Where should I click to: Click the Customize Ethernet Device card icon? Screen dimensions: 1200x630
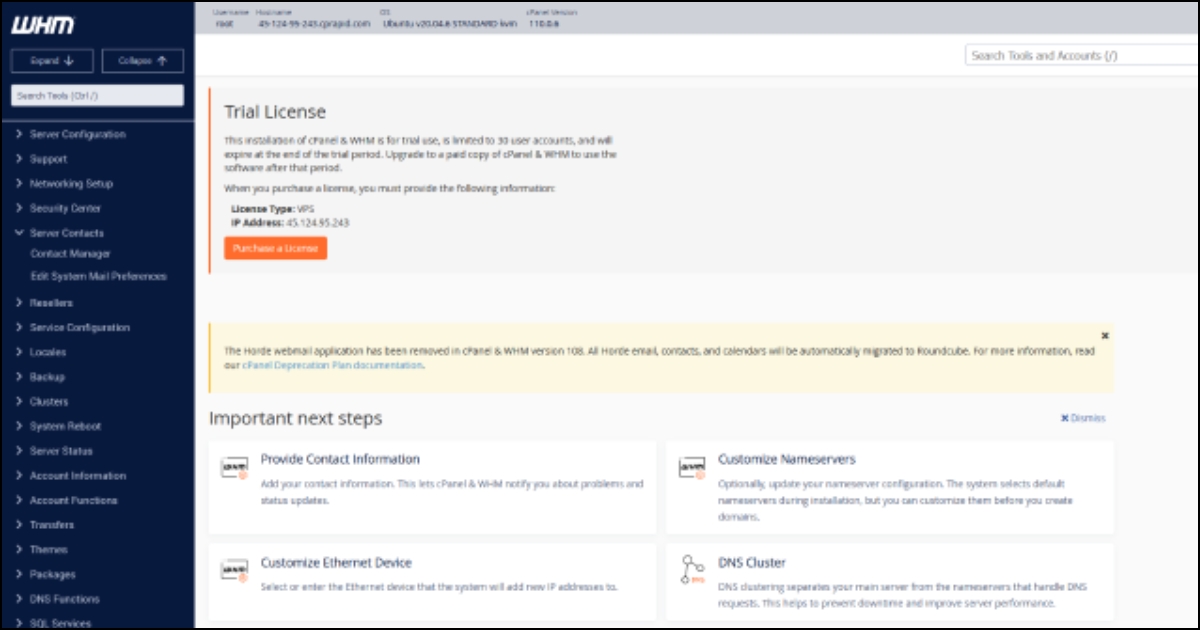tap(233, 570)
